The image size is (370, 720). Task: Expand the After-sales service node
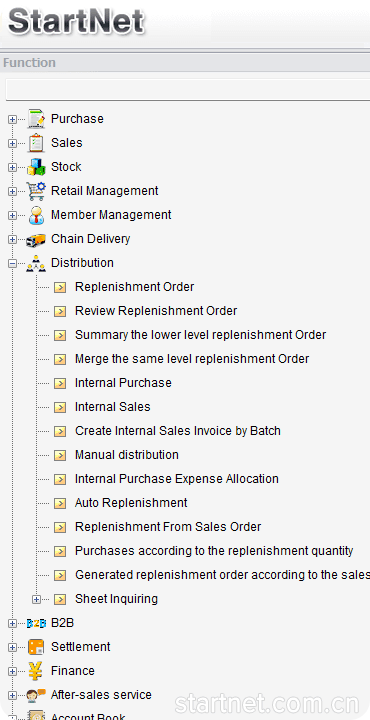tap(12, 695)
